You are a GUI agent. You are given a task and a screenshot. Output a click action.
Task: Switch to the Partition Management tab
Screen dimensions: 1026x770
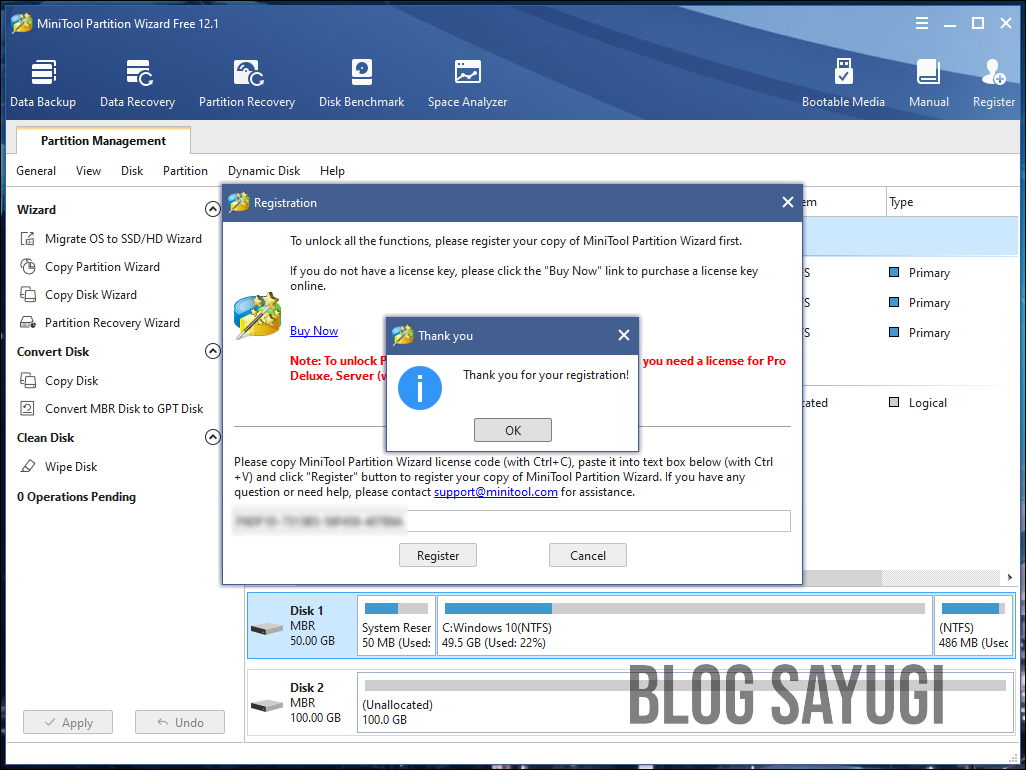click(x=102, y=140)
